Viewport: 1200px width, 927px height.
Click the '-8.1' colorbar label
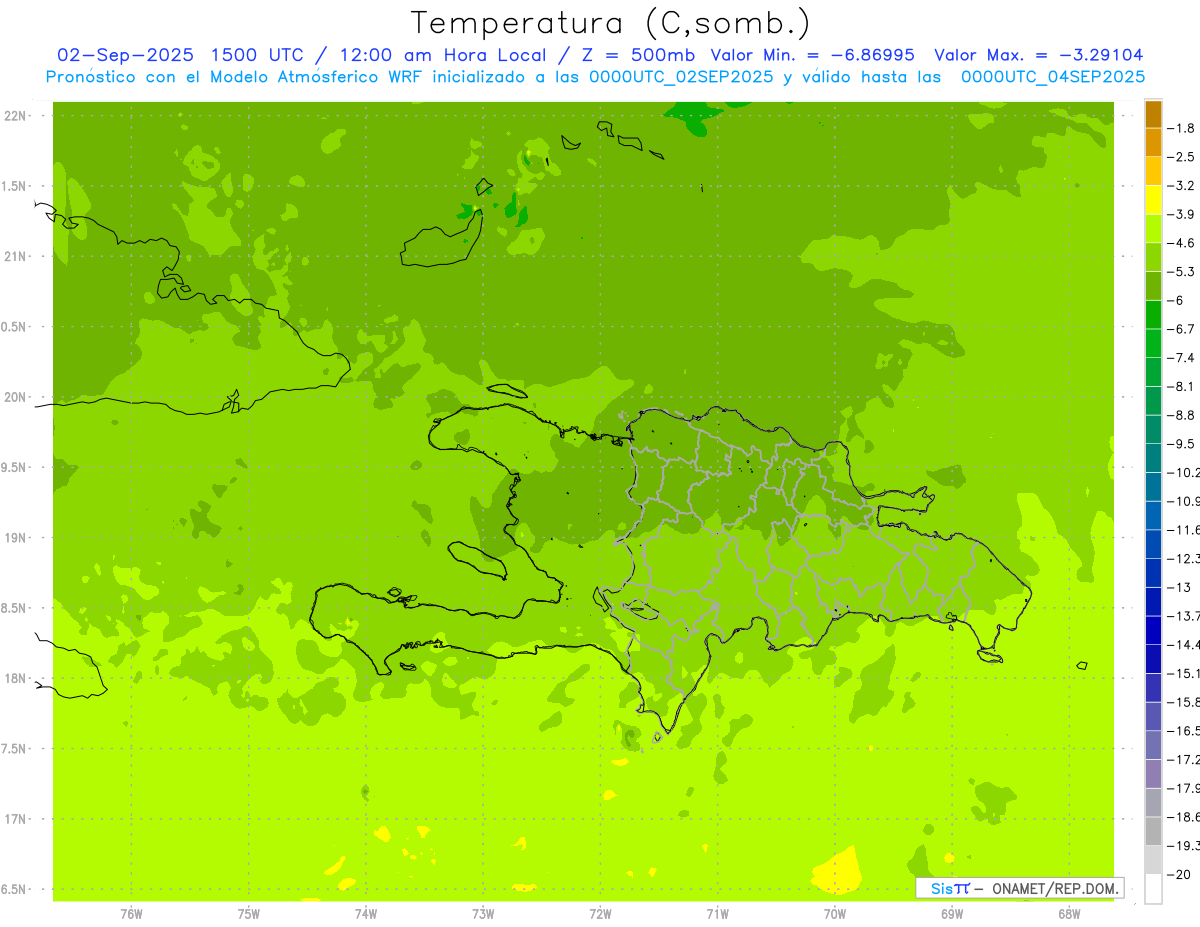click(x=1181, y=386)
